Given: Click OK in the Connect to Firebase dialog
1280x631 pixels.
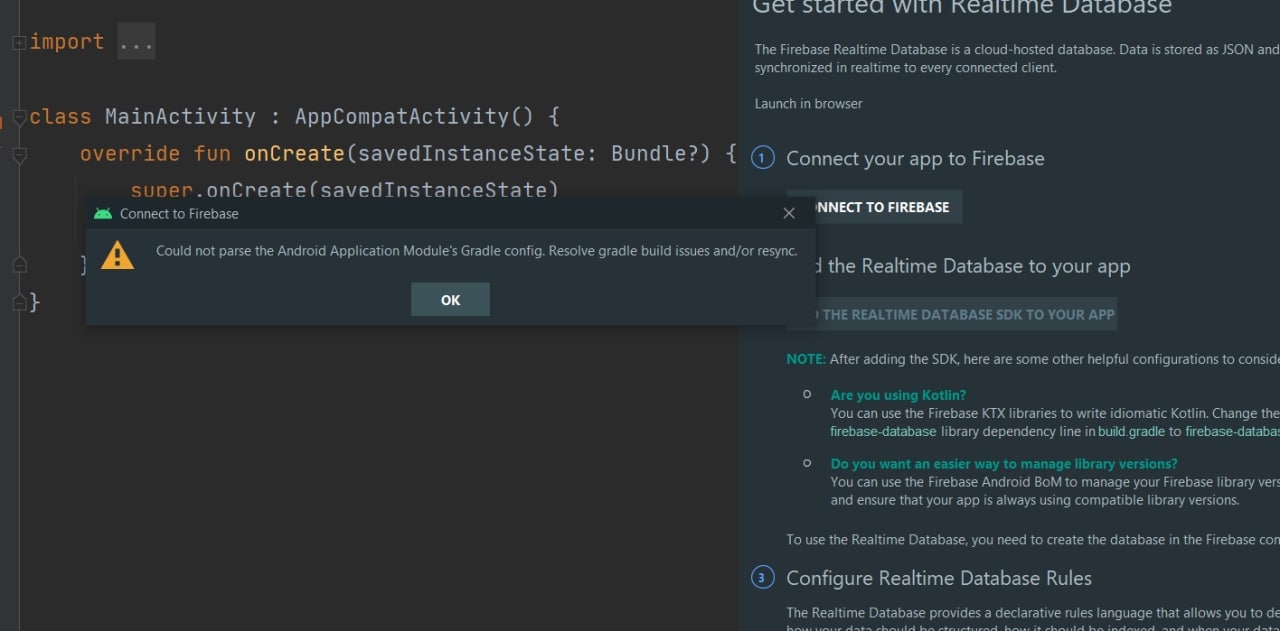Looking at the screenshot, I should 450,300.
